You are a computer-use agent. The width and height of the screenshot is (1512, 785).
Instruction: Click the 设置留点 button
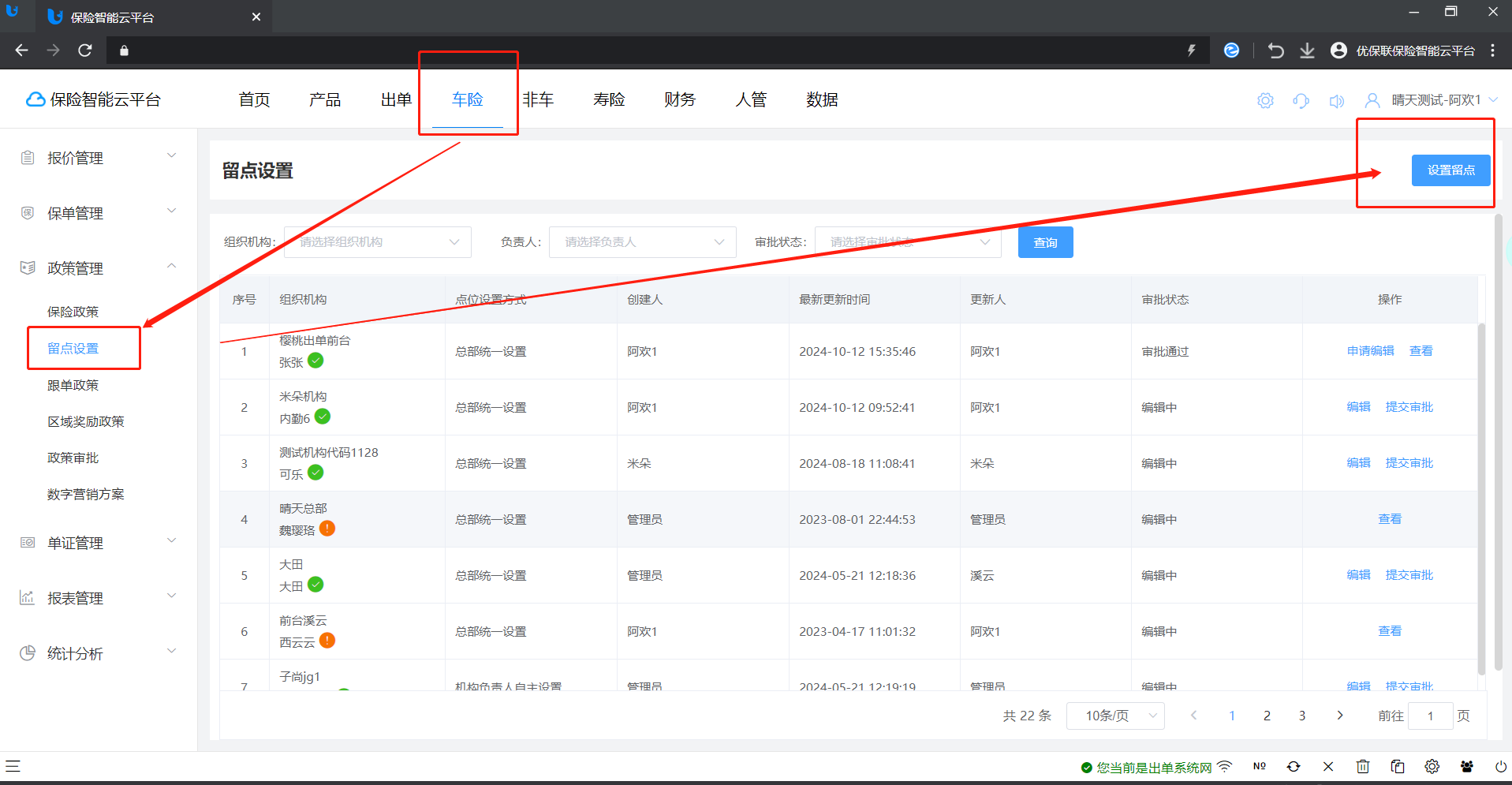coord(1450,170)
